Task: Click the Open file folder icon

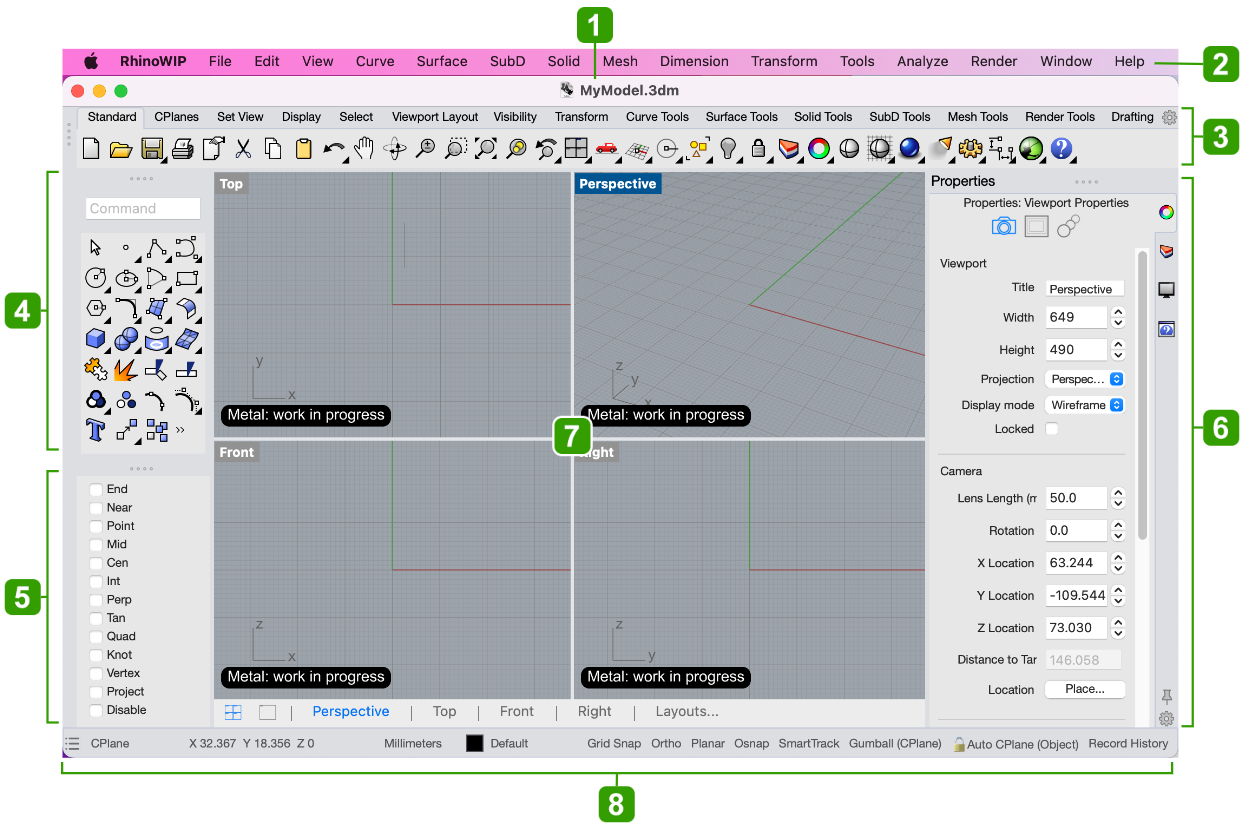Action: (121, 149)
